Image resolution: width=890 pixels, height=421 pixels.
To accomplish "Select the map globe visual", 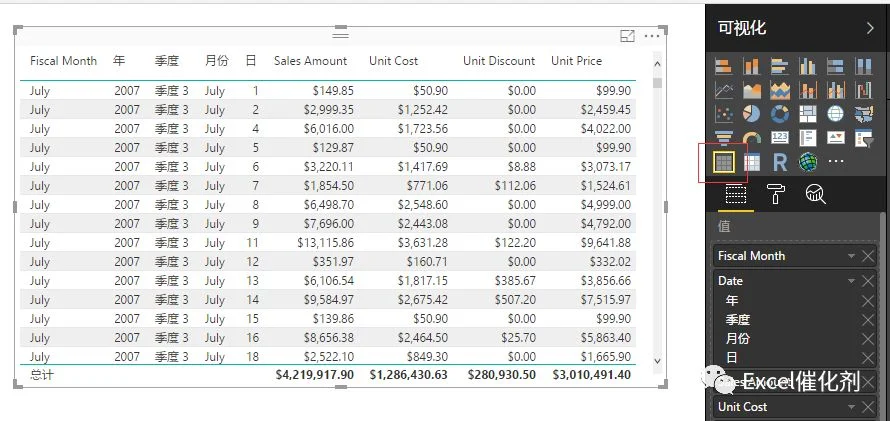I will click(x=836, y=114).
